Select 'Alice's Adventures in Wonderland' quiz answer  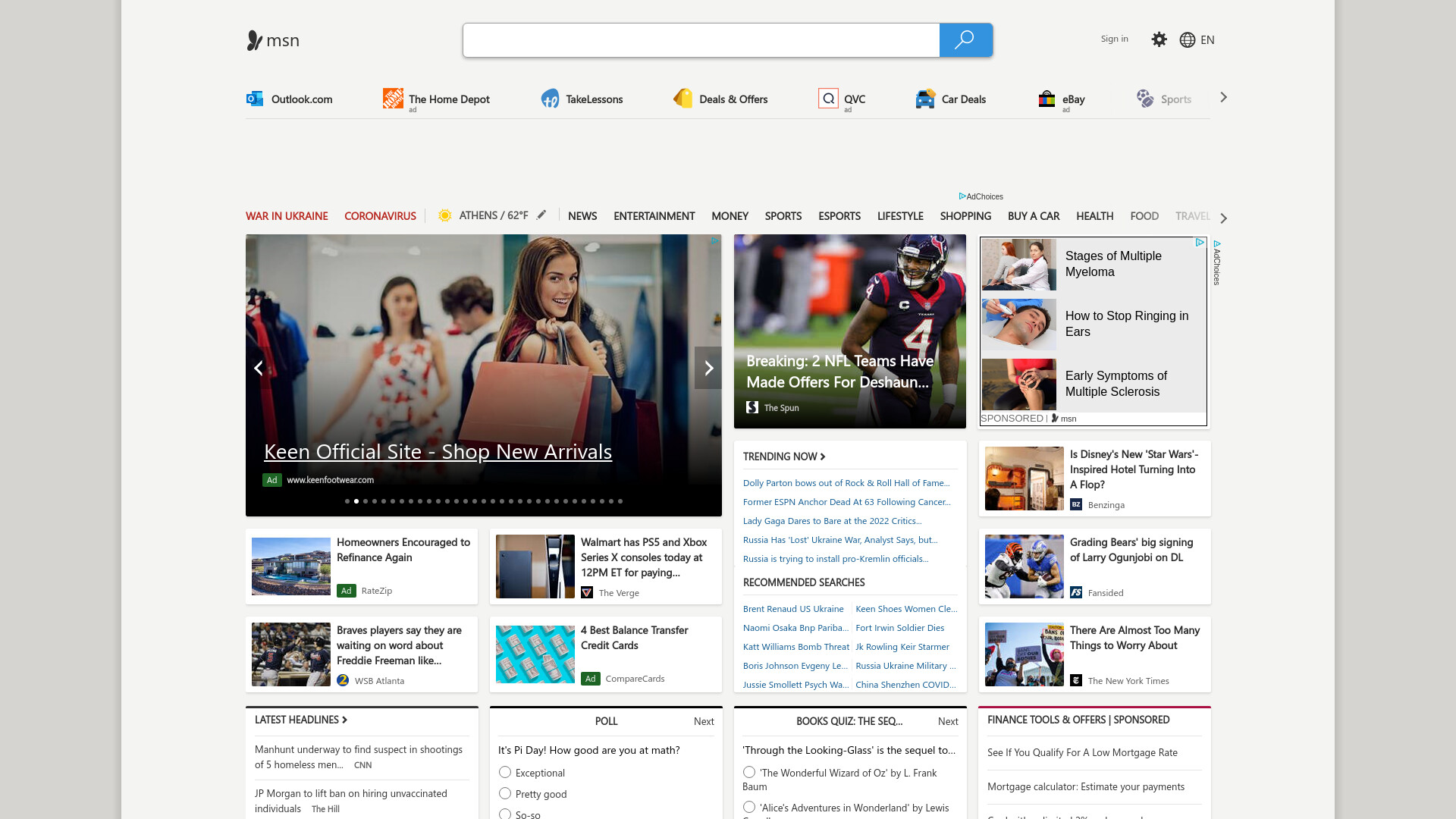coord(749,807)
